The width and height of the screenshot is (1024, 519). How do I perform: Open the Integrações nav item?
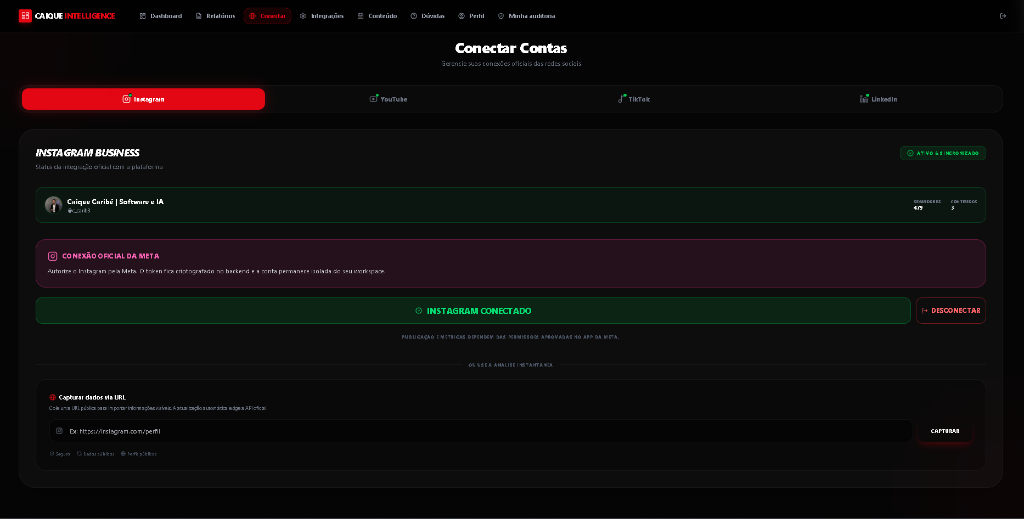click(x=321, y=16)
